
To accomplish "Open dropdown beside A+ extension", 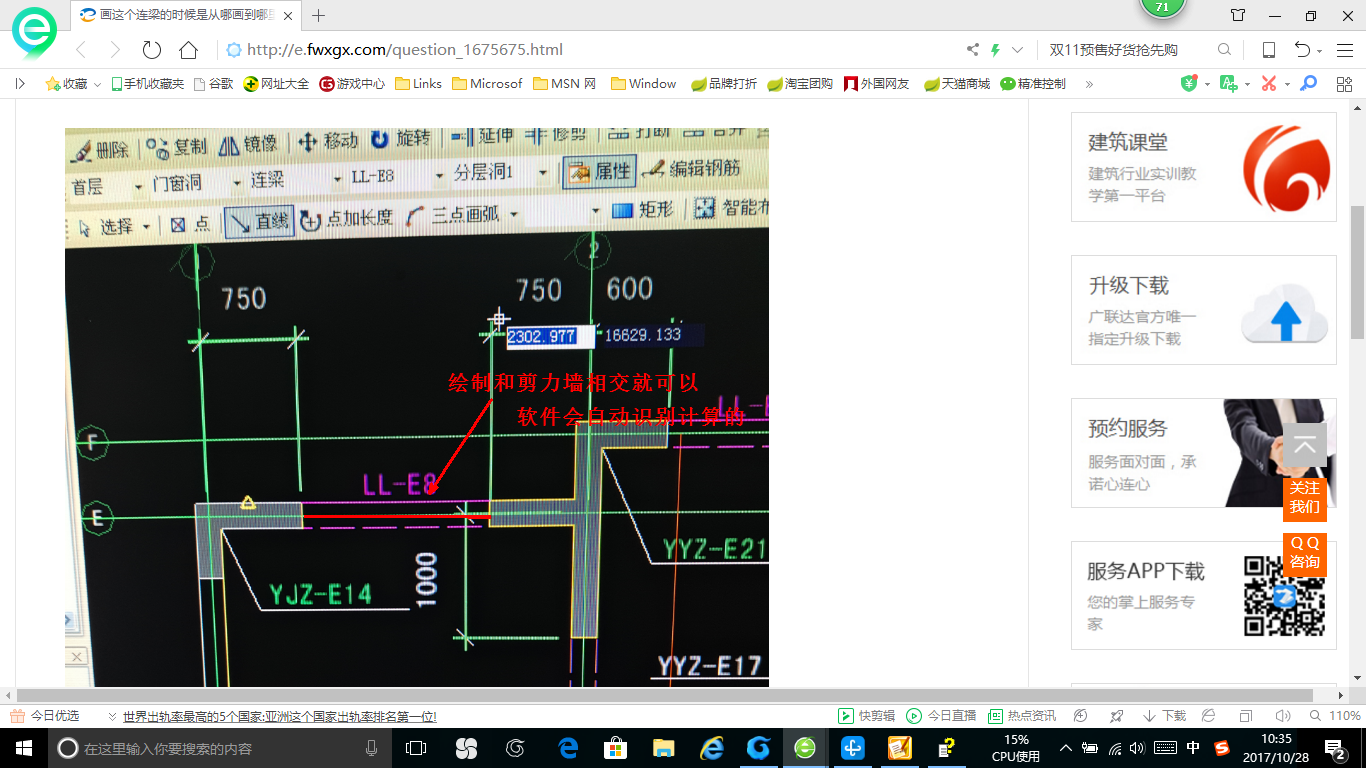I will tap(1246, 85).
